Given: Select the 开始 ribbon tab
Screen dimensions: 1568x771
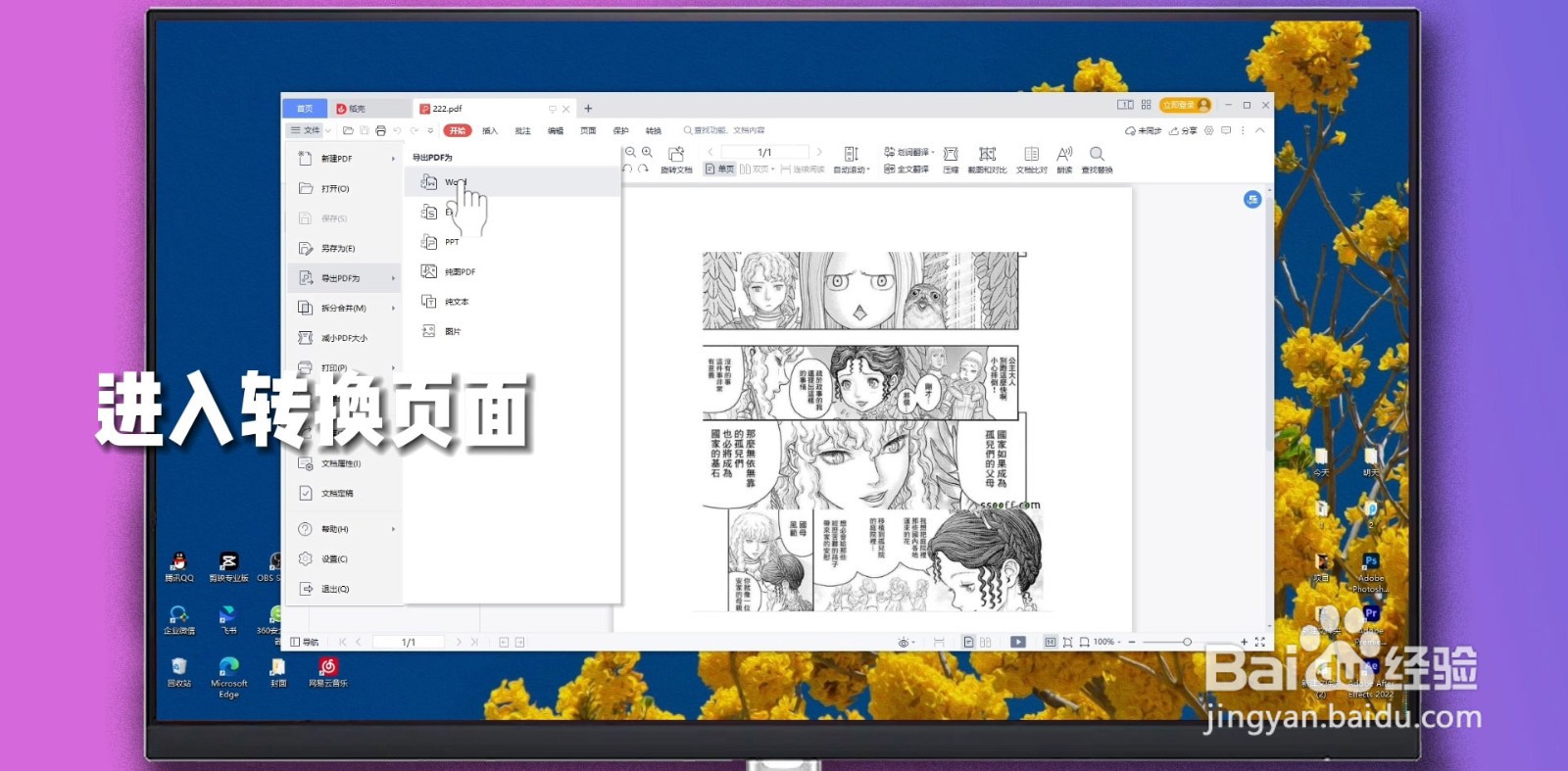Looking at the screenshot, I should (x=458, y=130).
